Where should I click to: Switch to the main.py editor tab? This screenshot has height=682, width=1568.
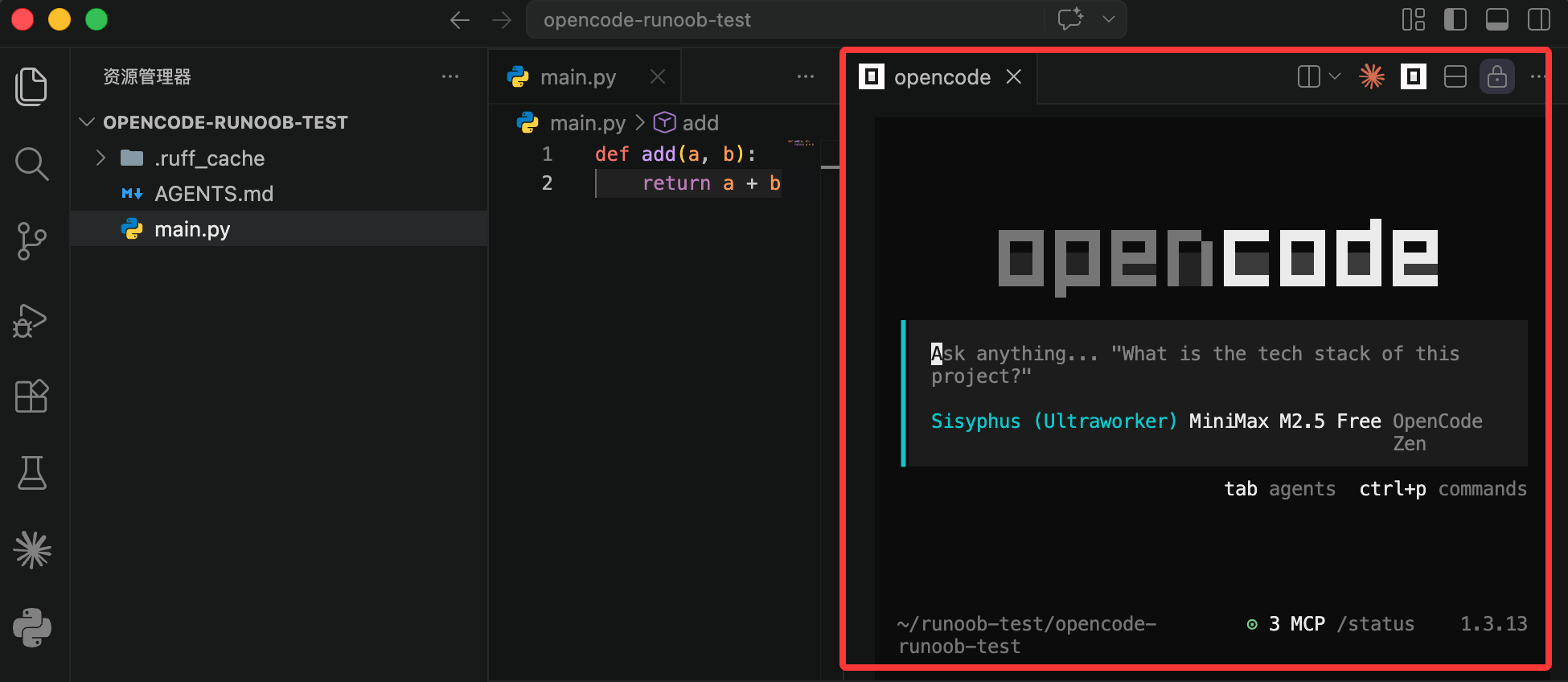coord(585,76)
